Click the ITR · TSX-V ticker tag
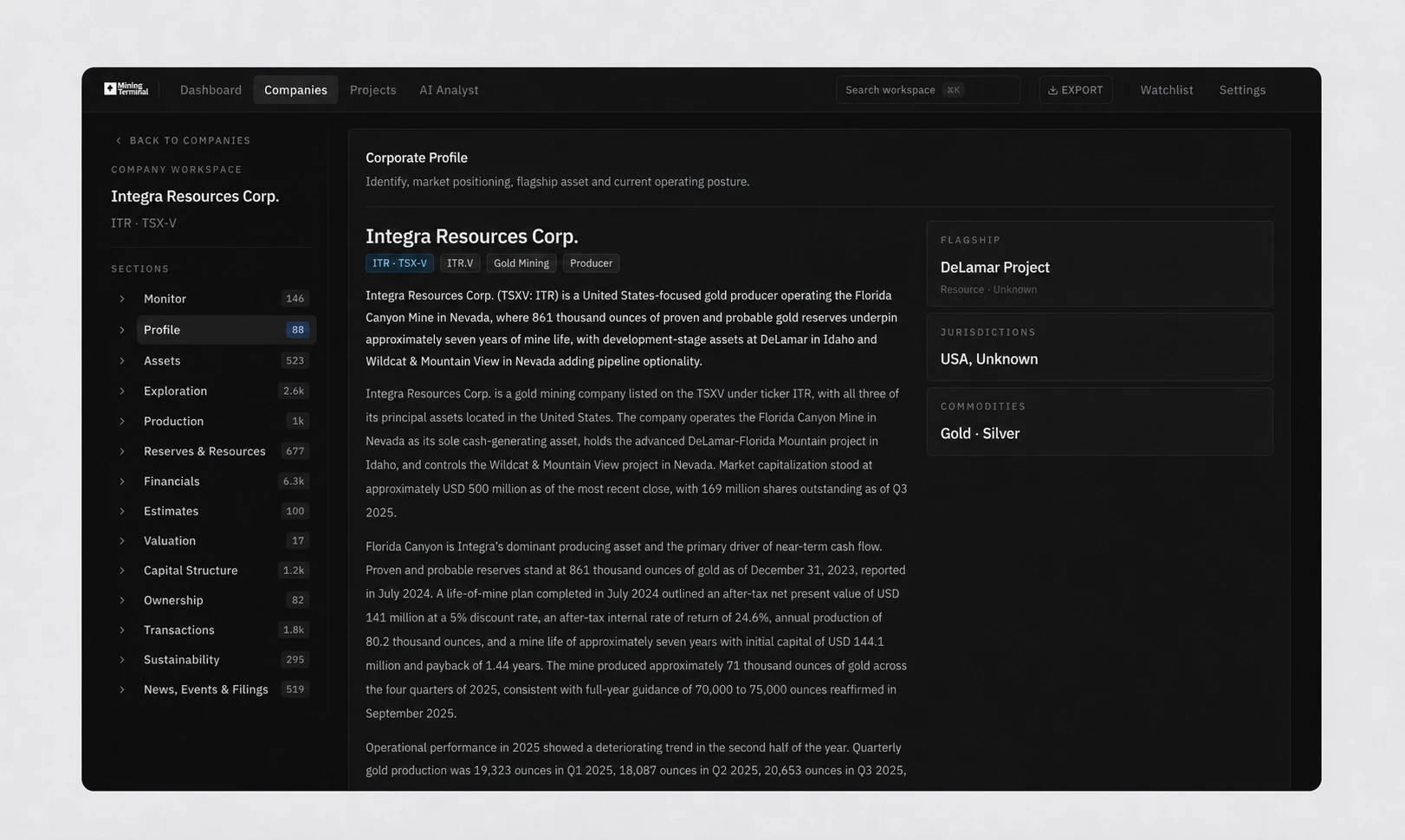The height and width of the screenshot is (840, 1405). coord(399,263)
